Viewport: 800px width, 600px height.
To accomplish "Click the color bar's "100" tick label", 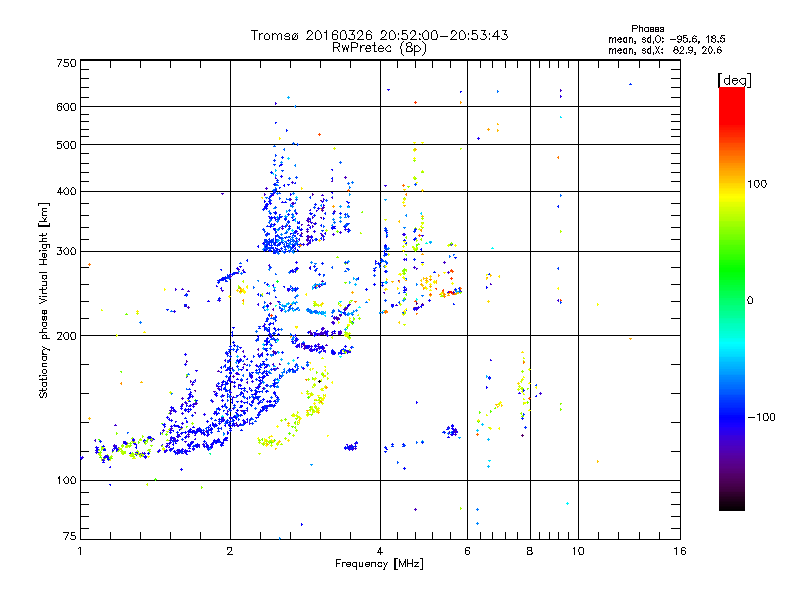I will point(757,184).
